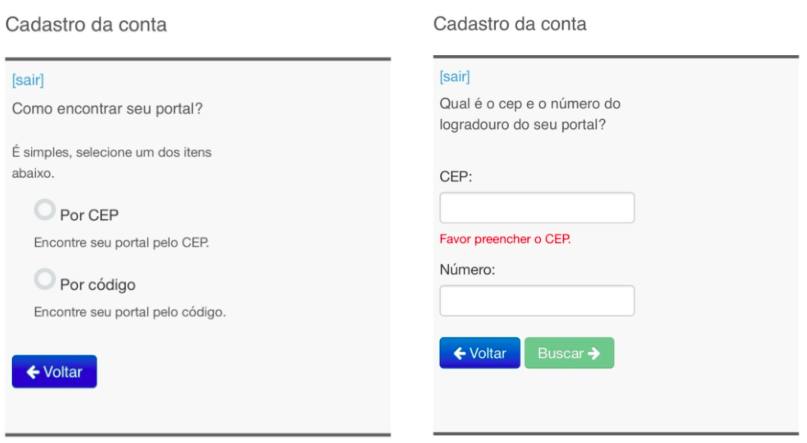
Task: Focus the Número text input field
Action: pyautogui.click(x=537, y=301)
